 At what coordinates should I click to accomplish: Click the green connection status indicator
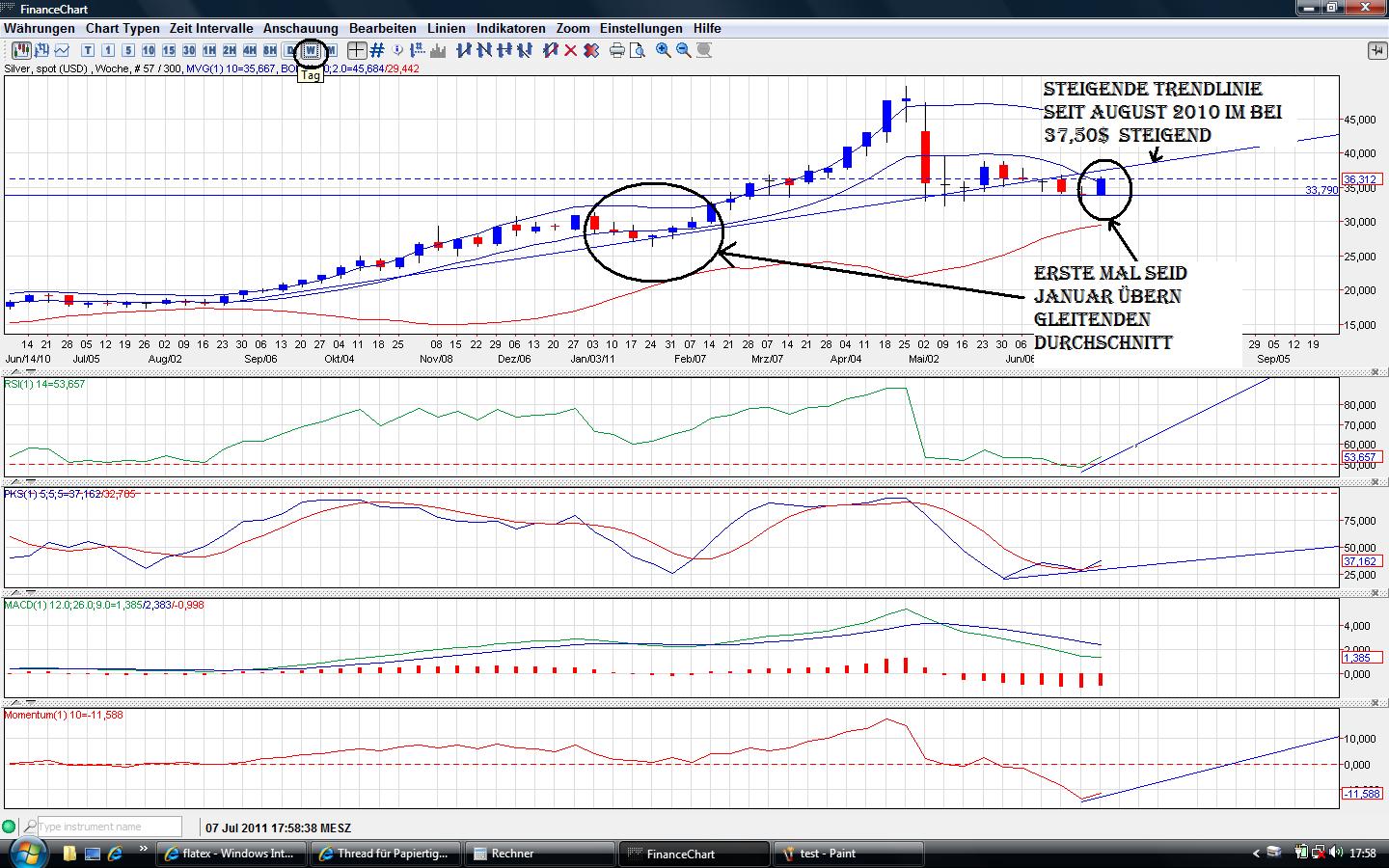click(x=9, y=827)
